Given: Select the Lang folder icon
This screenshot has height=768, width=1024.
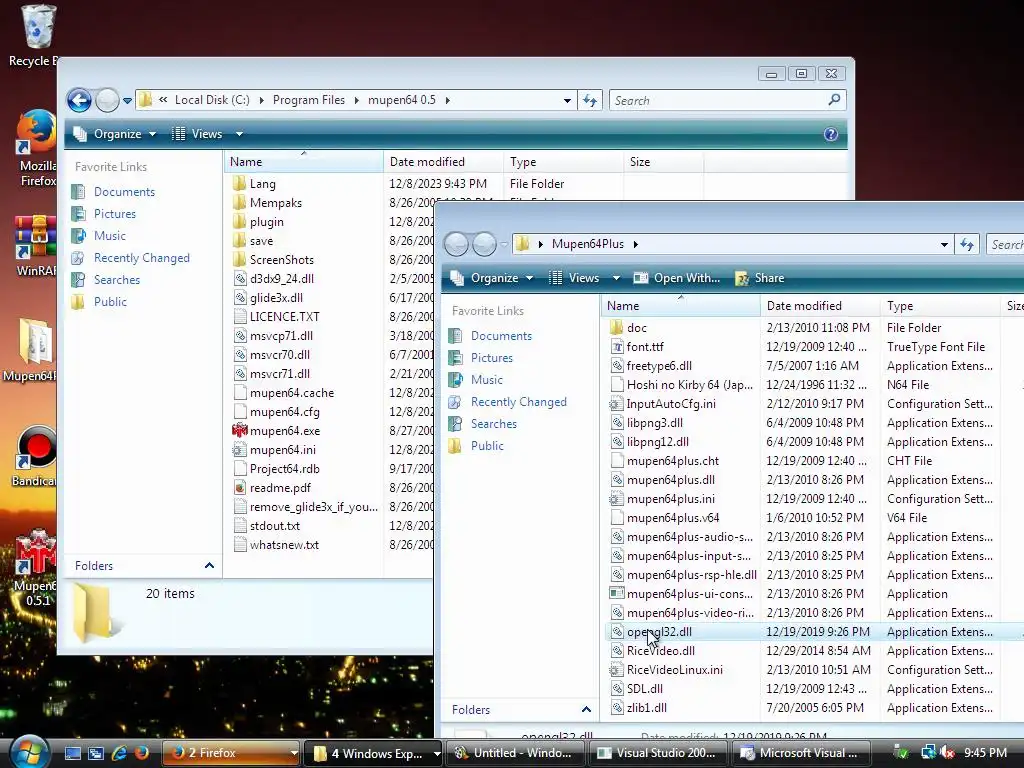Looking at the screenshot, I should coord(240,184).
